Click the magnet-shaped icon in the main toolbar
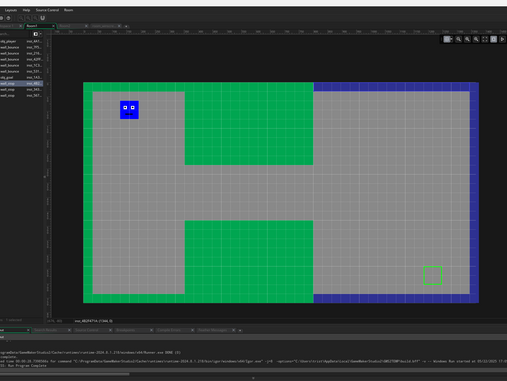Viewport: 507px width, 381px height. 43,18
